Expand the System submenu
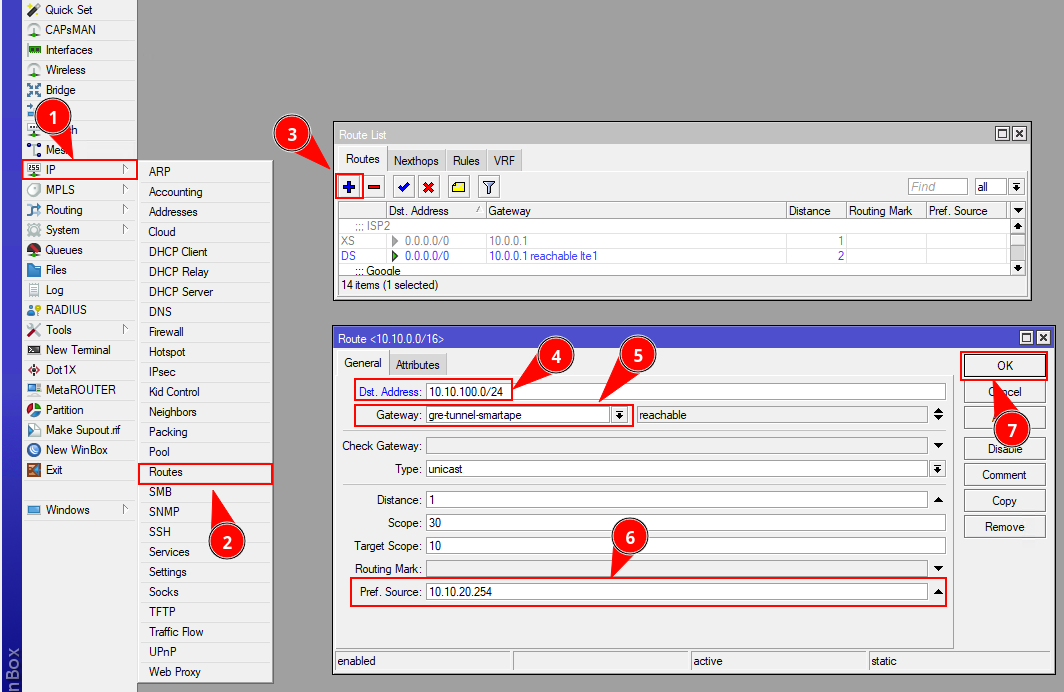This screenshot has height=692, width=1064. [80, 230]
